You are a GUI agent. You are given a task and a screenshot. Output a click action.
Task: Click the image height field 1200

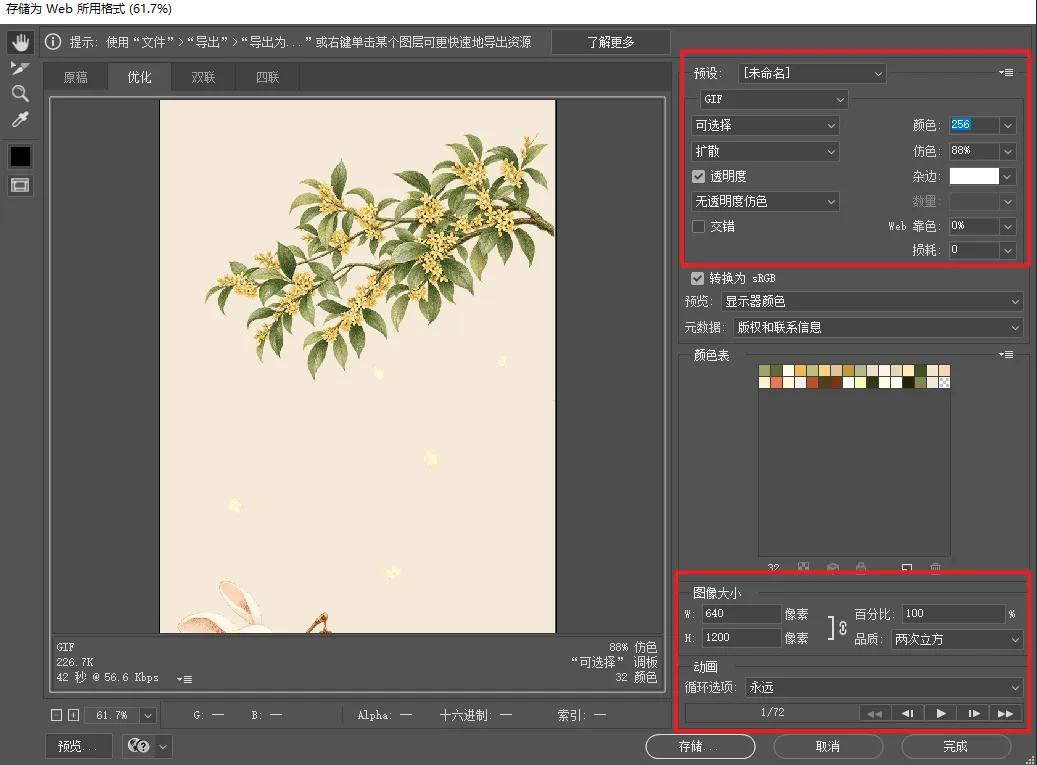741,637
